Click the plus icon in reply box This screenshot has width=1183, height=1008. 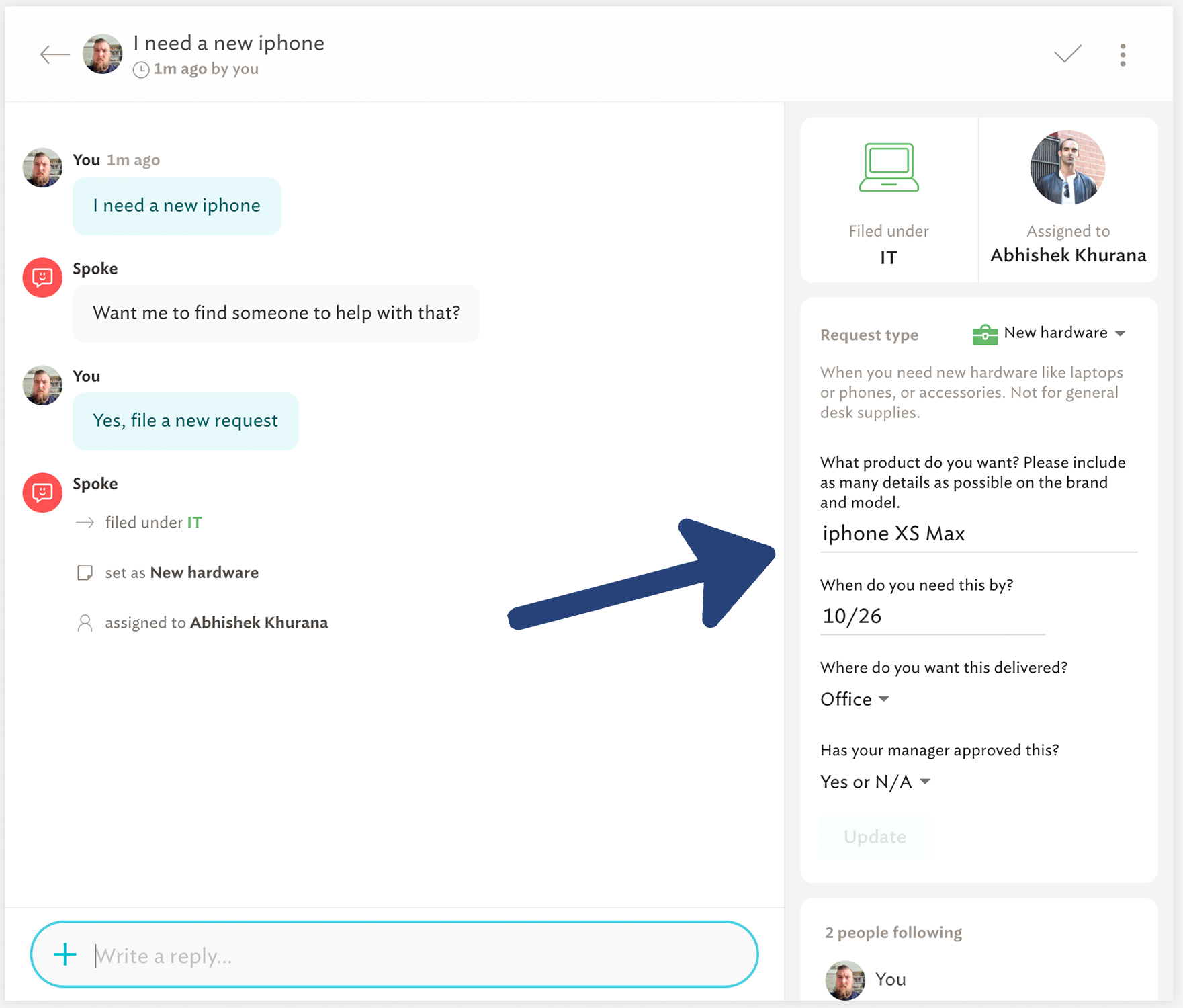click(x=65, y=954)
